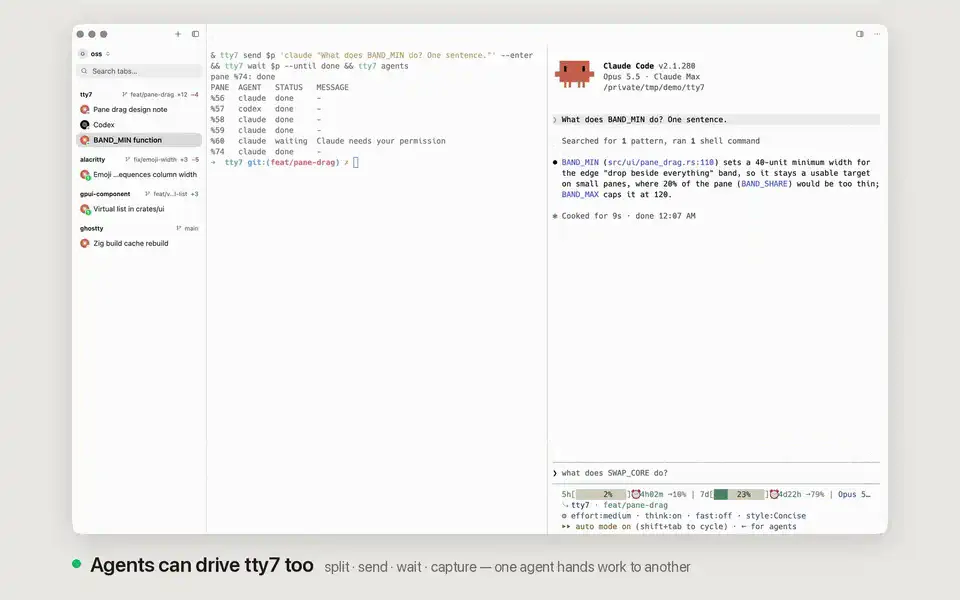This screenshot has height=600, width=960.
Task: Click the Codex agent icon
Action: point(84,125)
